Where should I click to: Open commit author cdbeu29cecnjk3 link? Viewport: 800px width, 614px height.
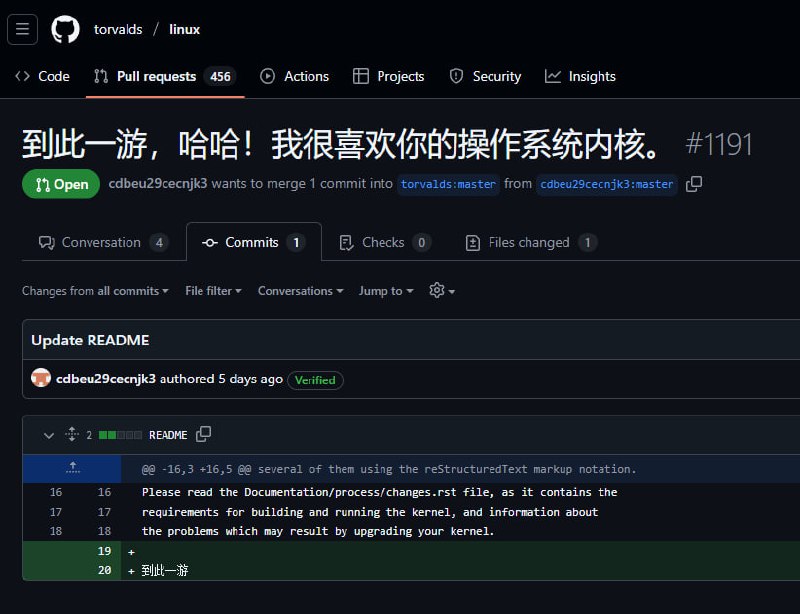[x=106, y=379]
